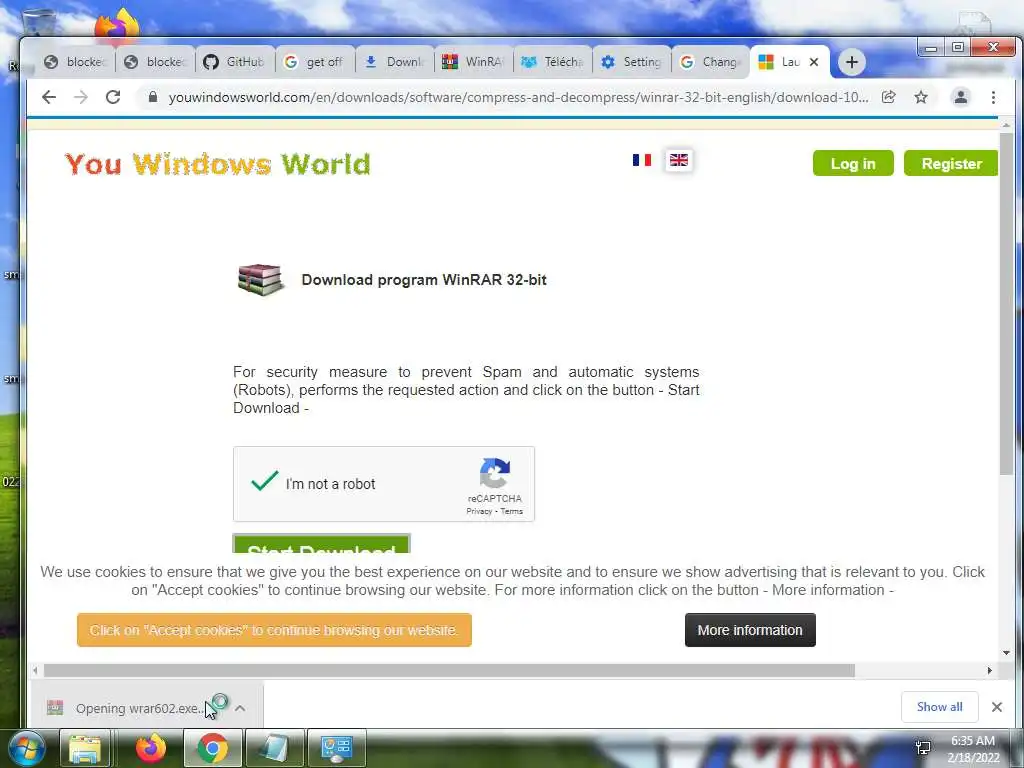Click the More information button
This screenshot has height=768, width=1024.
pos(750,630)
